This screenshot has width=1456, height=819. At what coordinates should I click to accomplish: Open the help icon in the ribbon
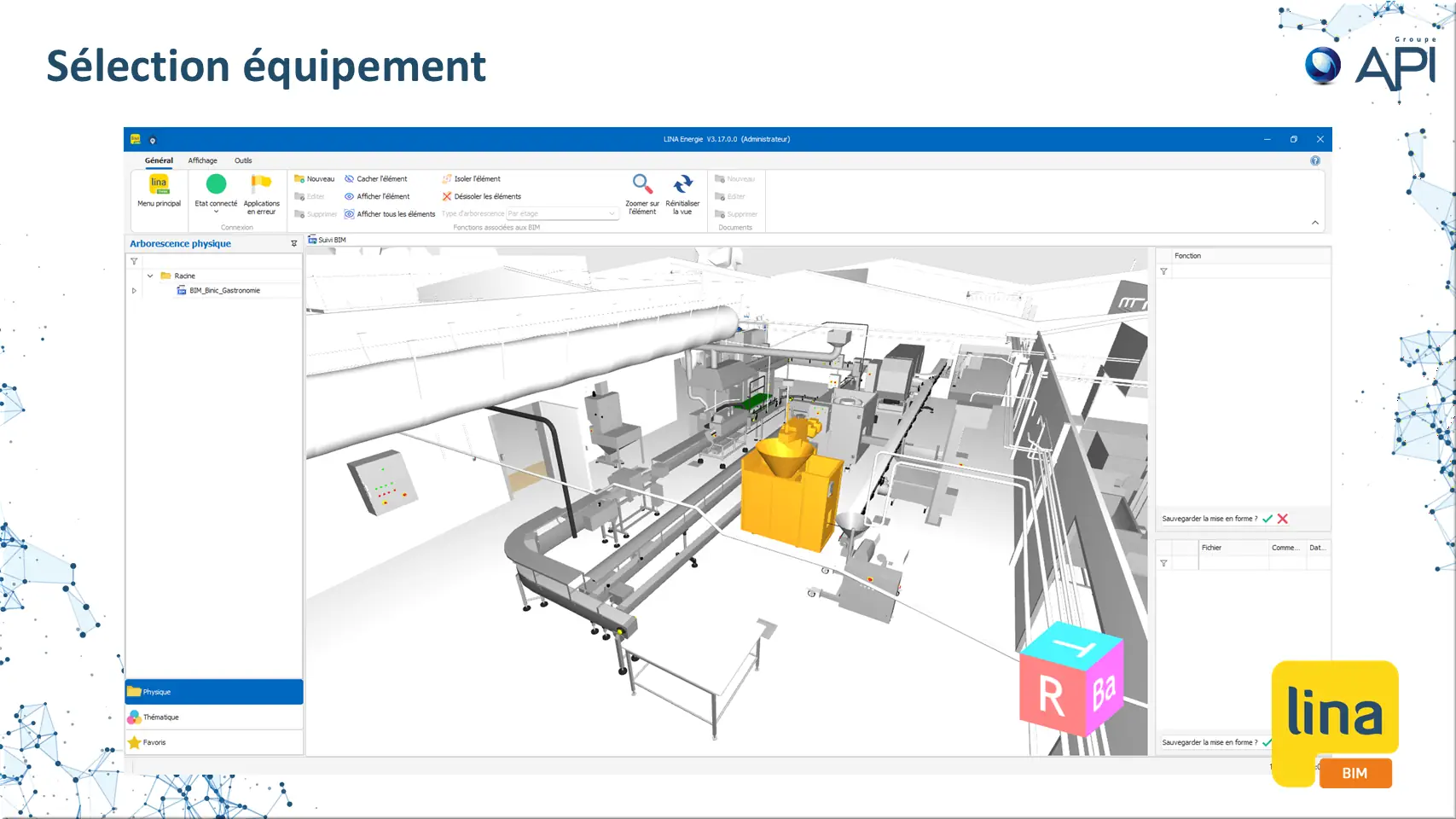(x=1315, y=160)
